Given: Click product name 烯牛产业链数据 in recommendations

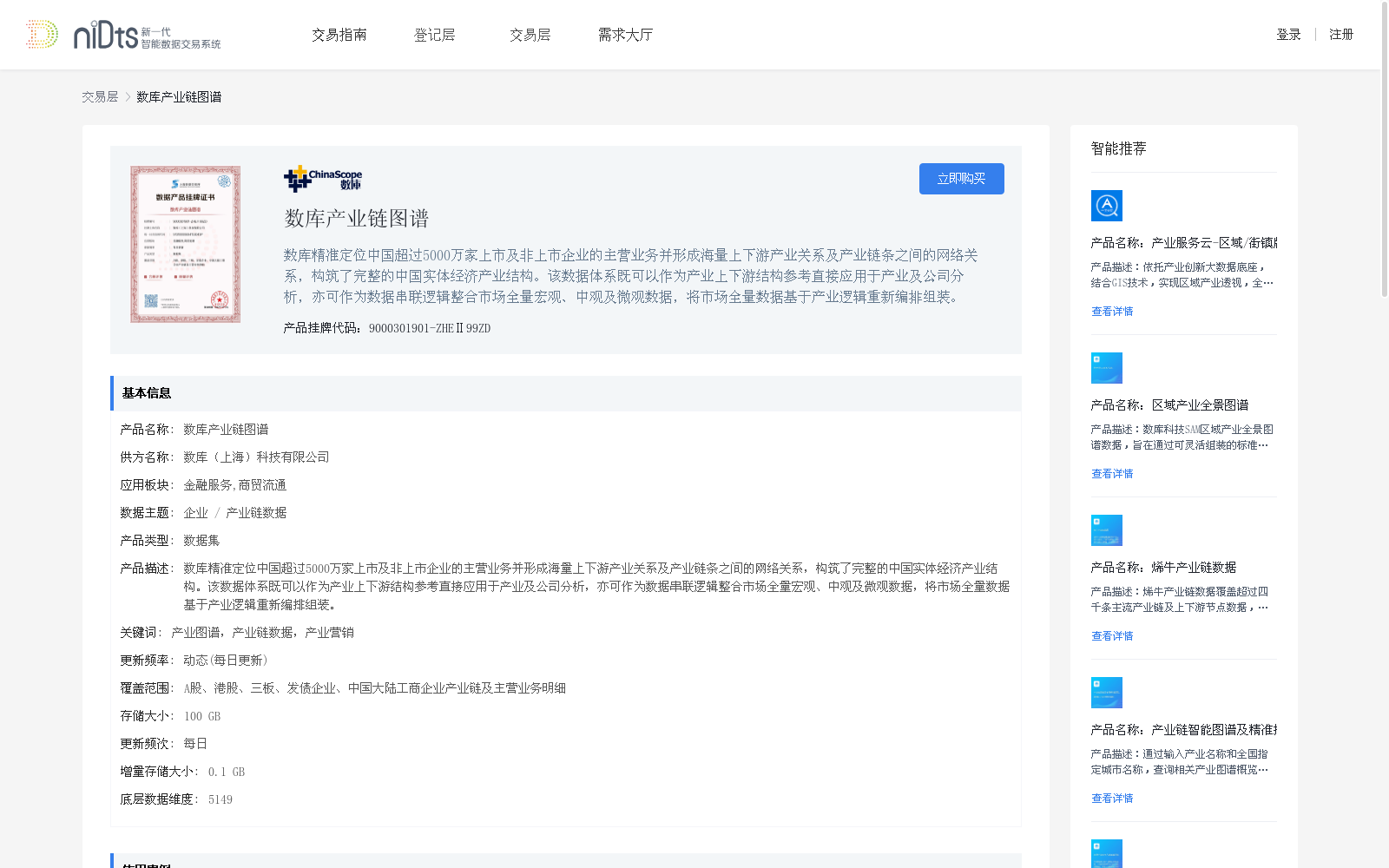Looking at the screenshot, I should [x=1194, y=568].
